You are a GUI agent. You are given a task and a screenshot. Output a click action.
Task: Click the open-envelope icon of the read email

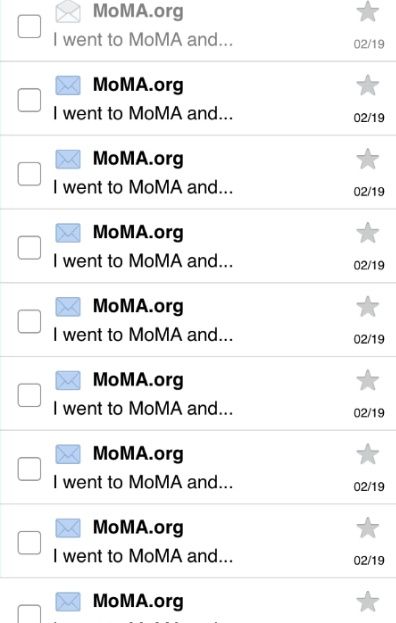[x=68, y=12]
